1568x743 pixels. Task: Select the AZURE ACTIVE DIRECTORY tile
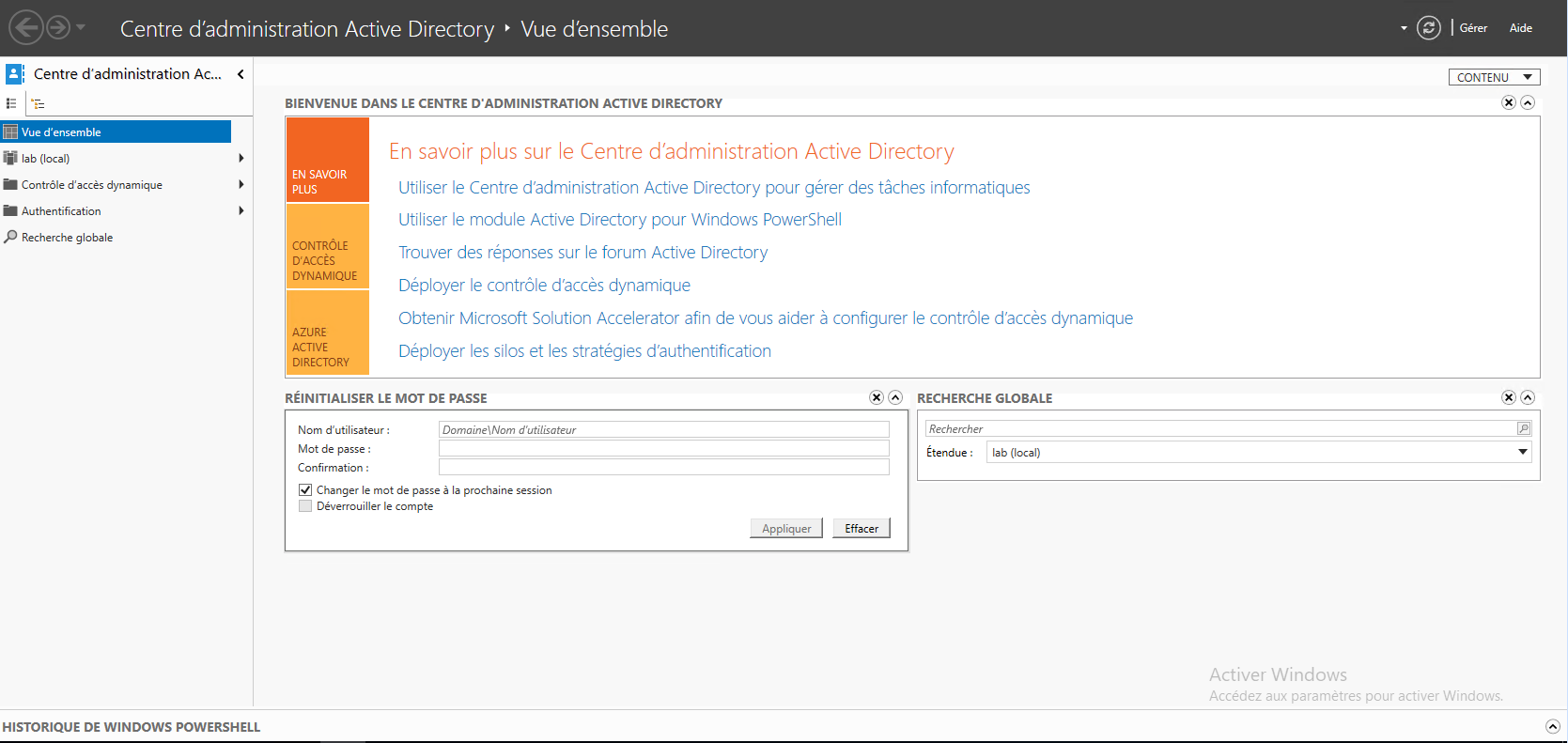pos(328,333)
